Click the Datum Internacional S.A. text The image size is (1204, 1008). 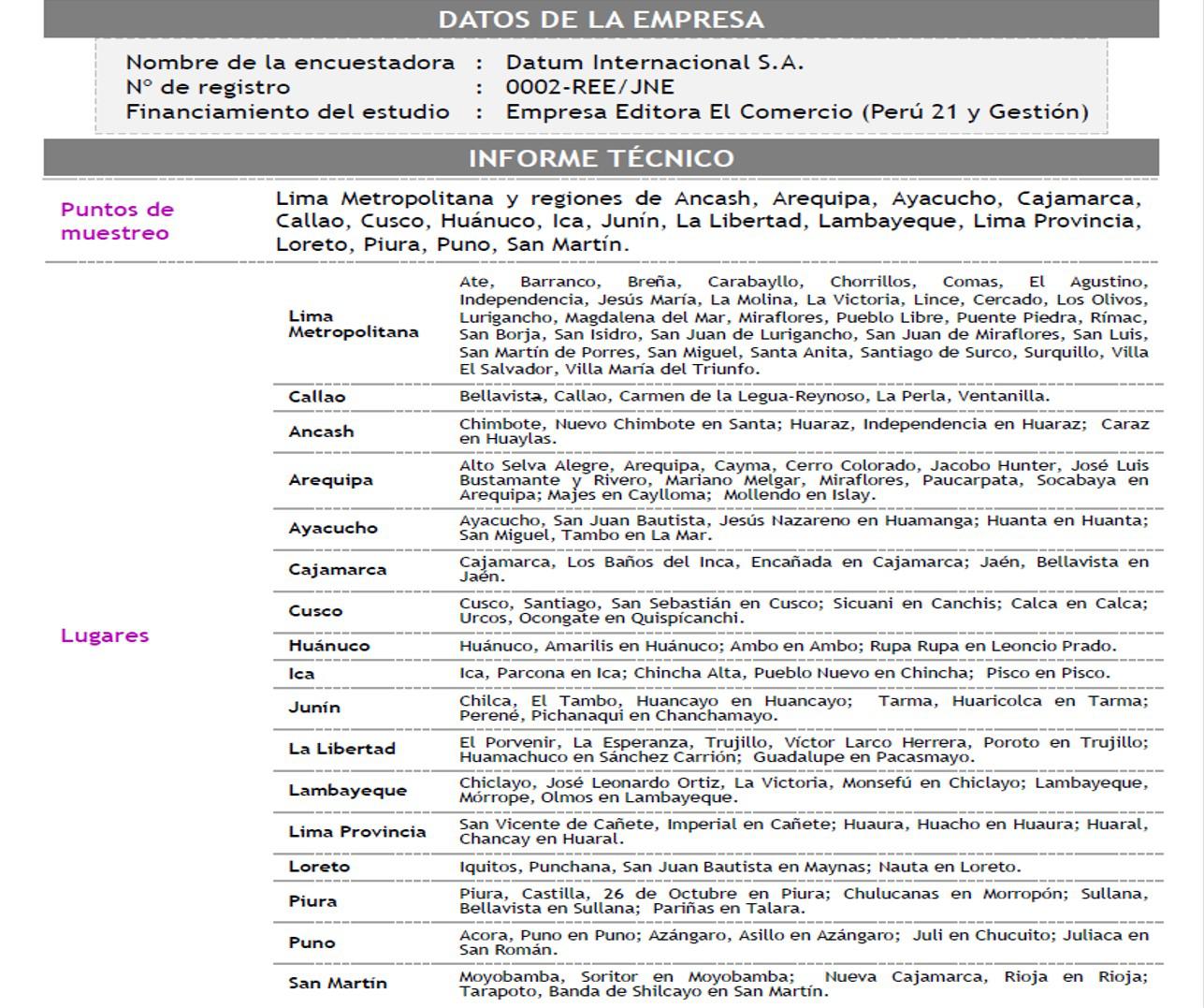654,63
